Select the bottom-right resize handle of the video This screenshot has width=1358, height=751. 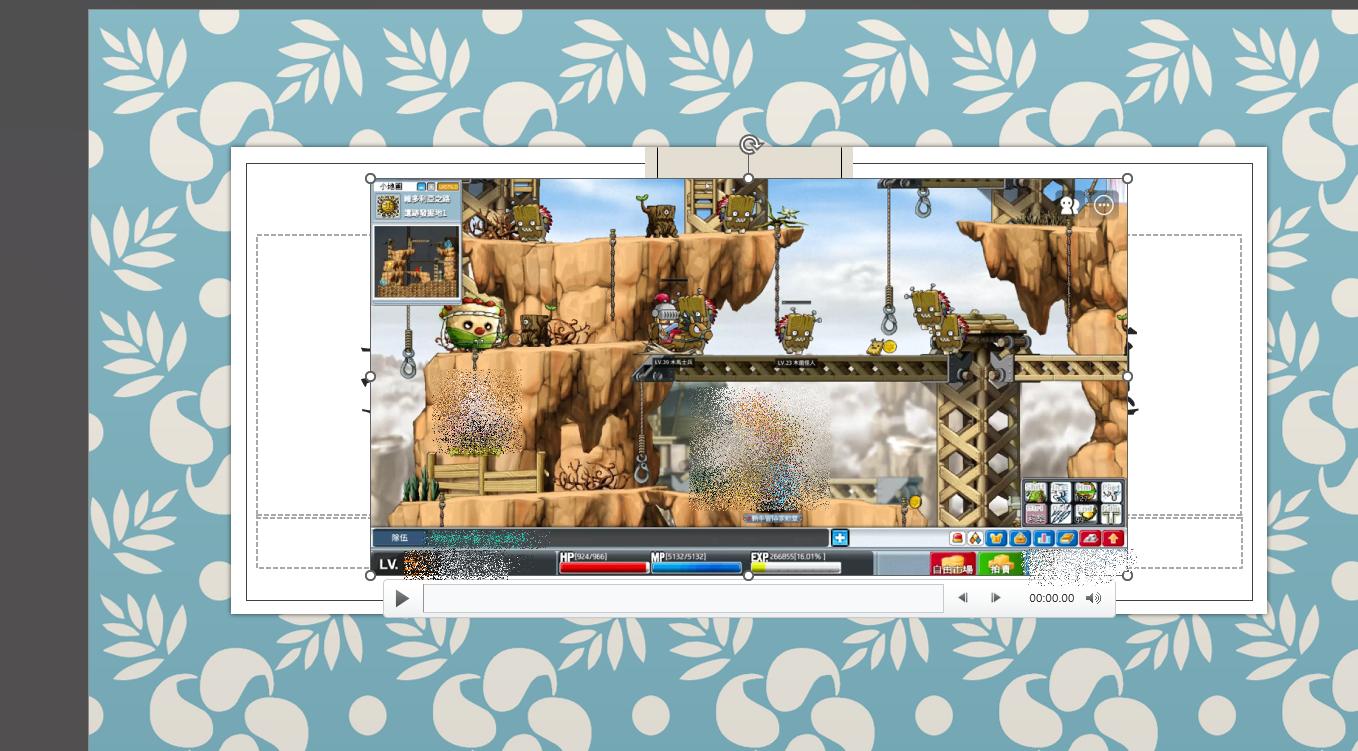pyautogui.click(x=1128, y=576)
